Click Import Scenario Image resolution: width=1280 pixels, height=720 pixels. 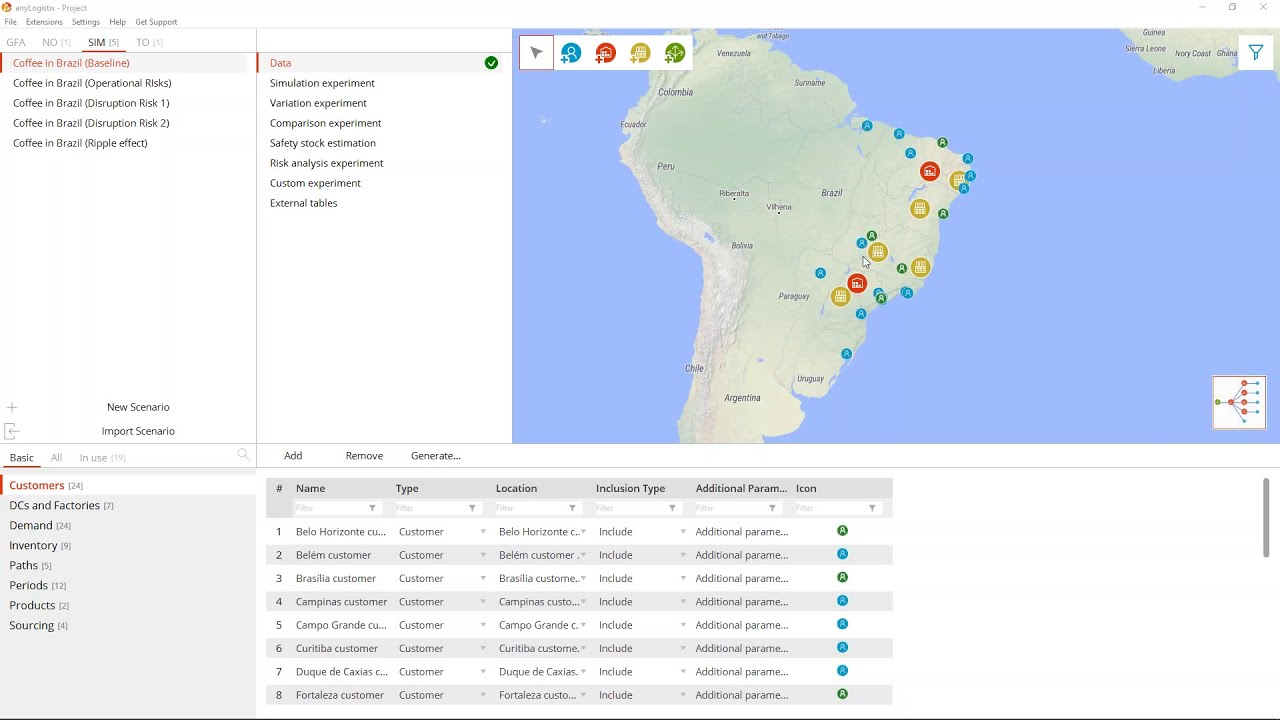tap(138, 431)
